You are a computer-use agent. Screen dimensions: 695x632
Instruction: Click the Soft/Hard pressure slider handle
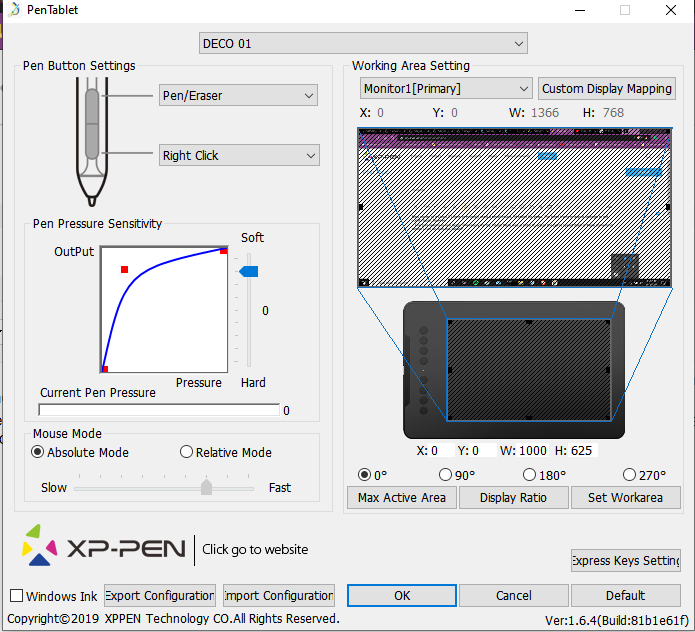click(x=248, y=271)
